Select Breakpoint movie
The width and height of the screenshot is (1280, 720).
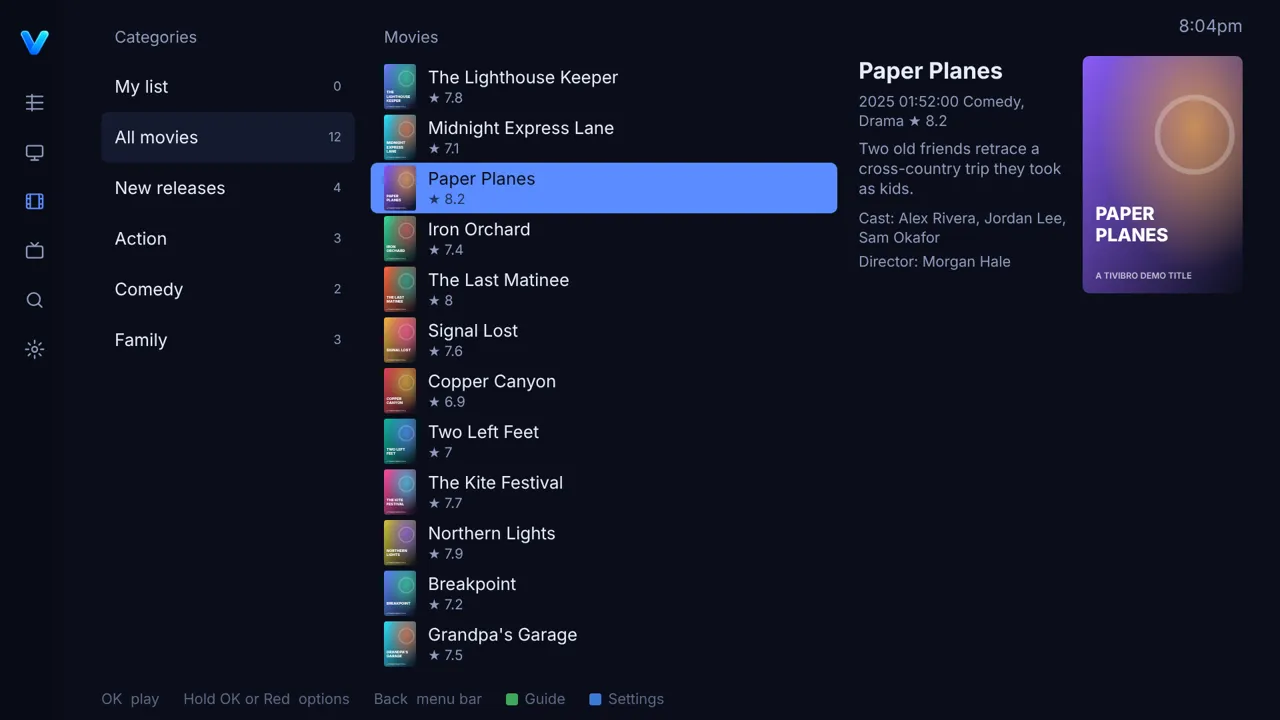[604, 593]
